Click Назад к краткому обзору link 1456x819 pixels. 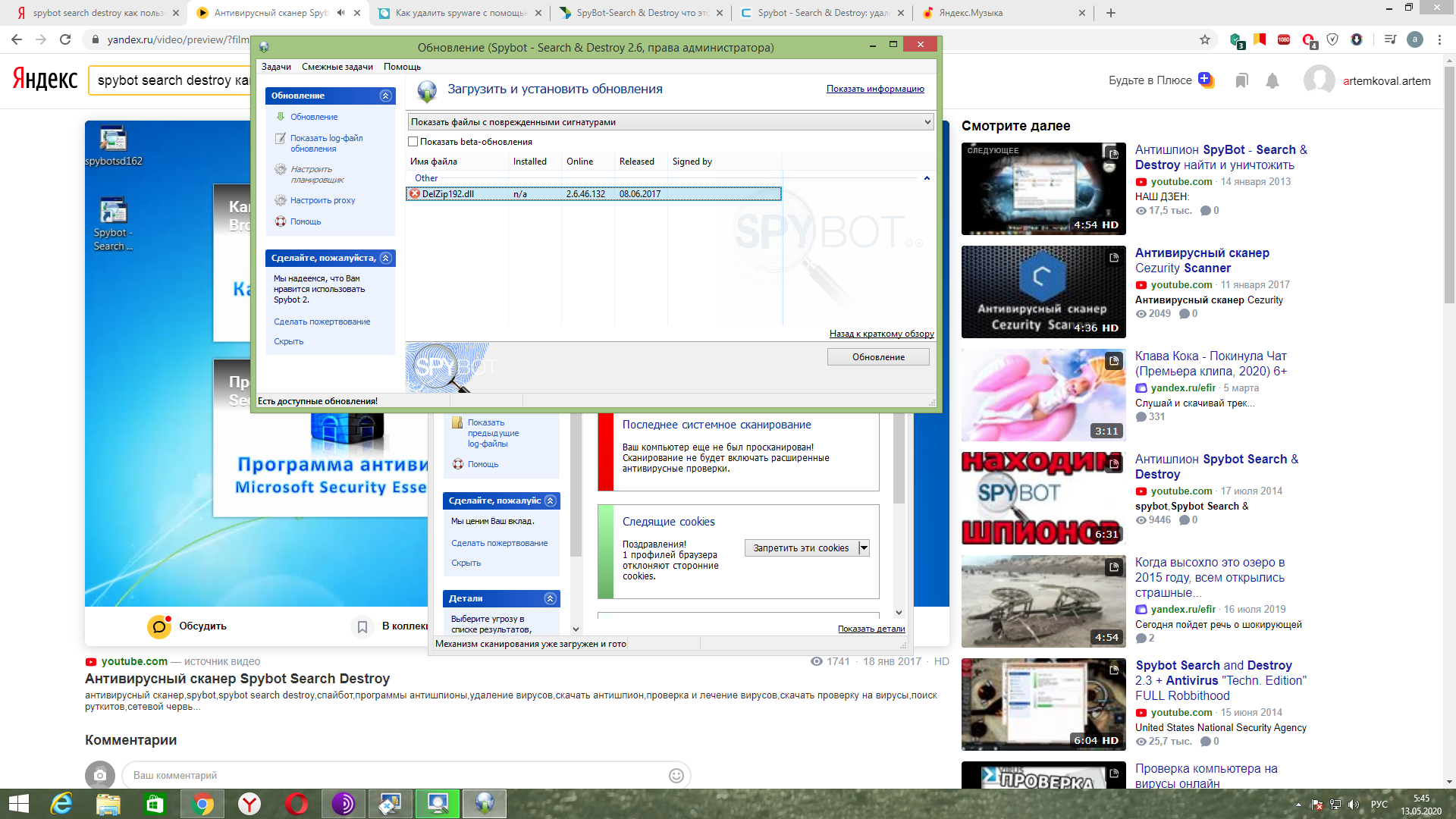pos(881,334)
